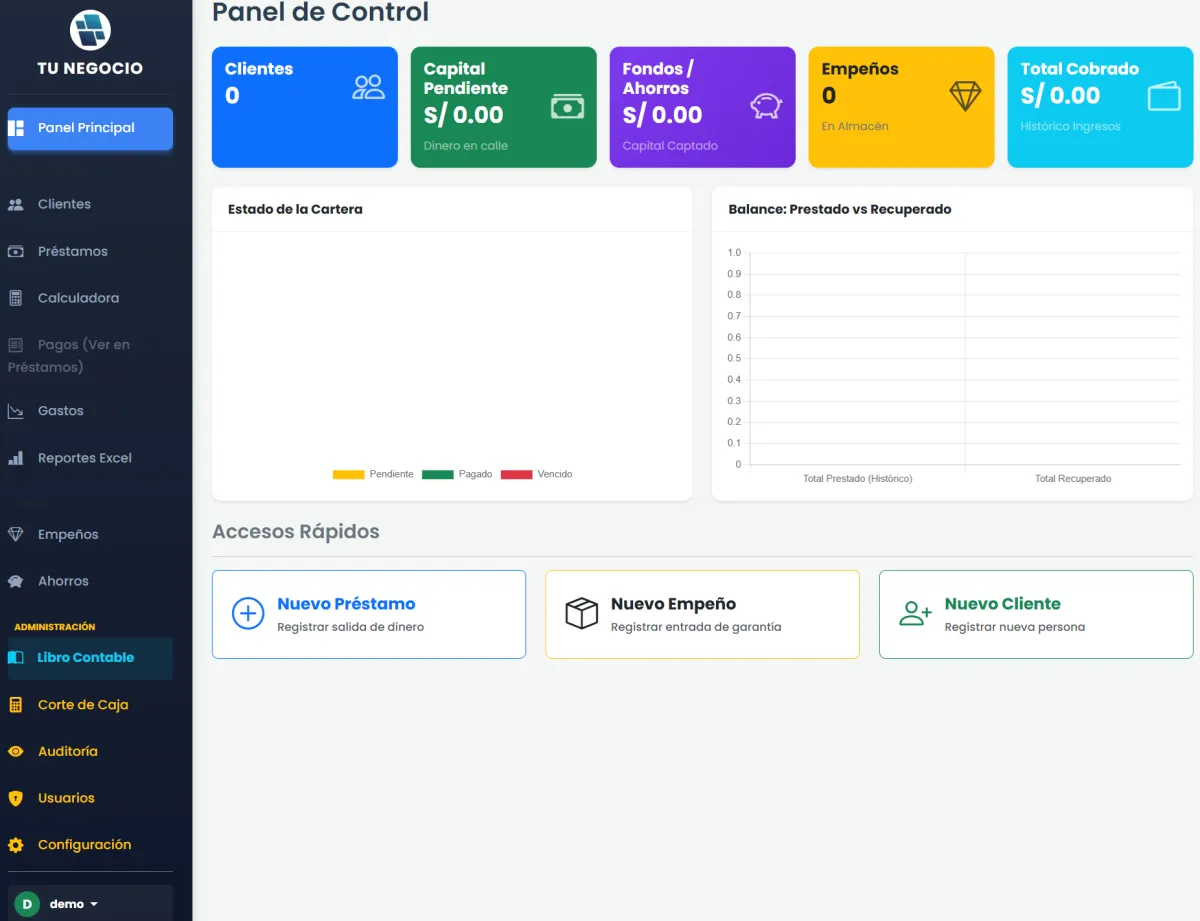
Task: Toggle the red Vencido legend swatch
Action: coord(516,474)
